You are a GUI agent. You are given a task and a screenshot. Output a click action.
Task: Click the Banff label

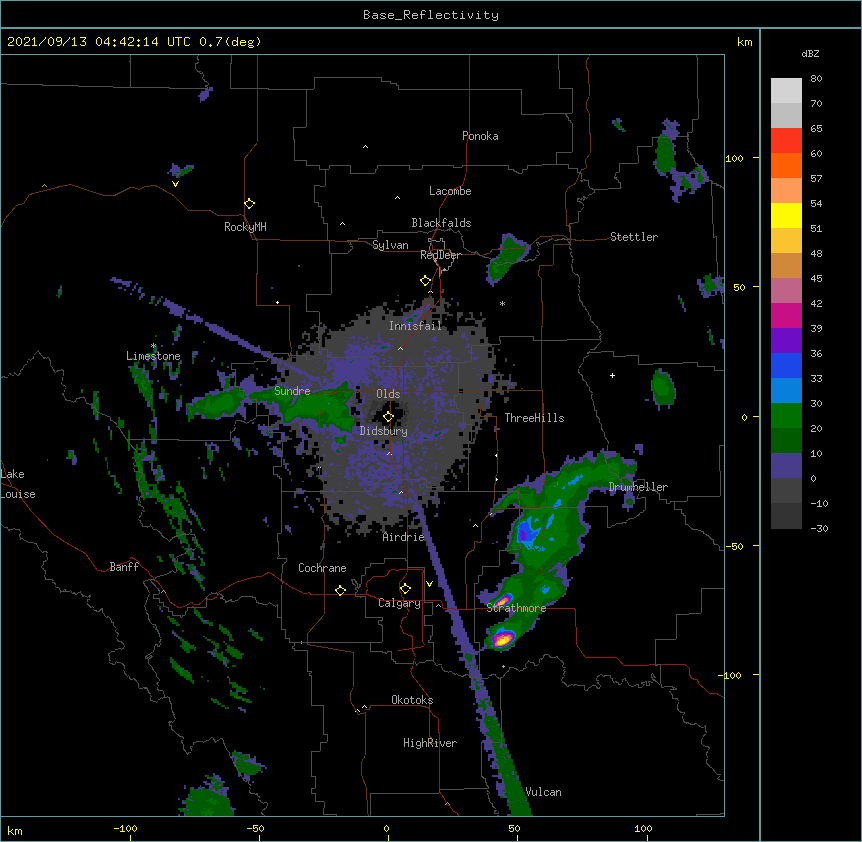[x=124, y=567]
